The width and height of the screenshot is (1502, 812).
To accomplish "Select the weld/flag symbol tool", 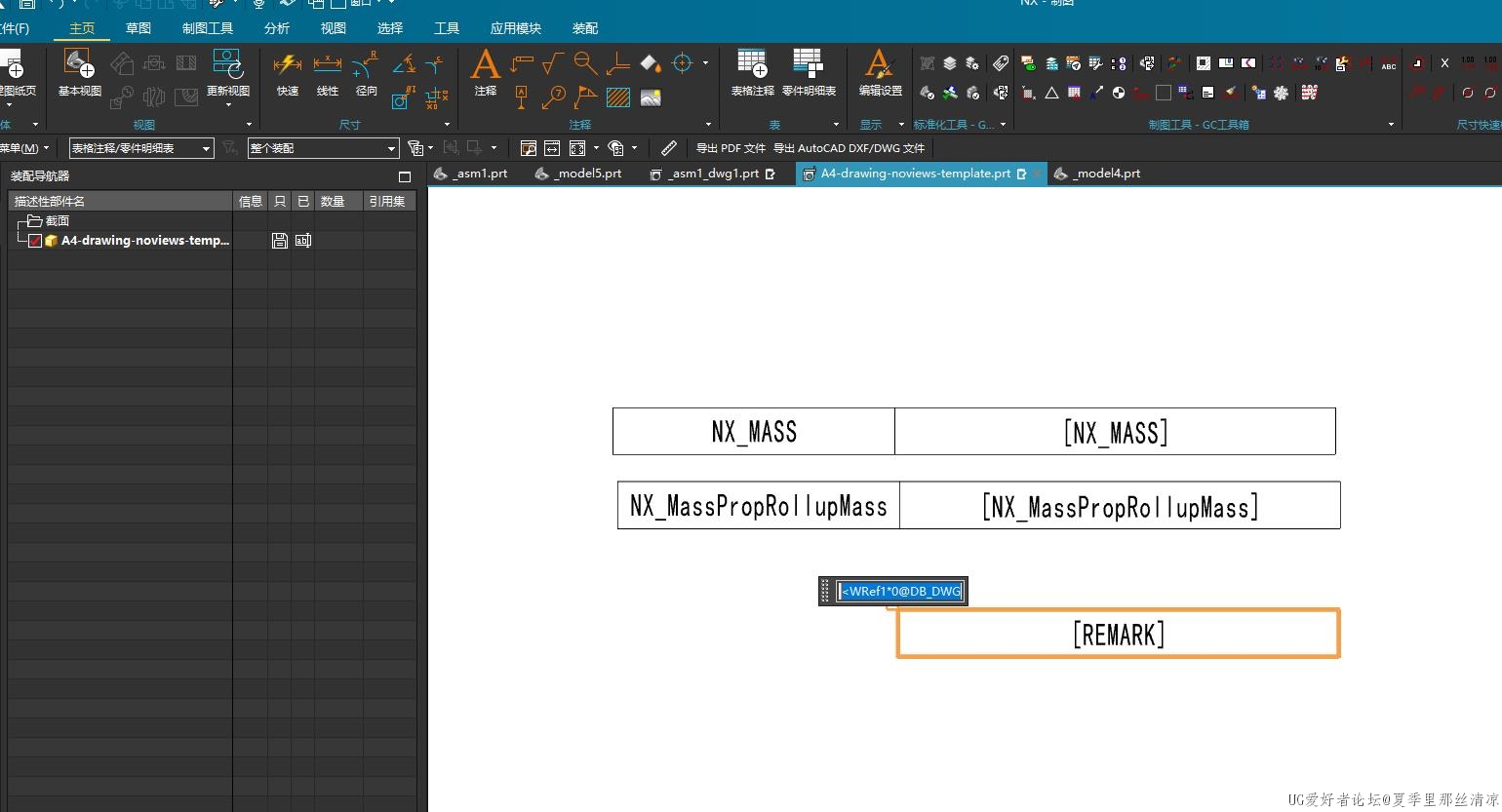I will [x=585, y=97].
